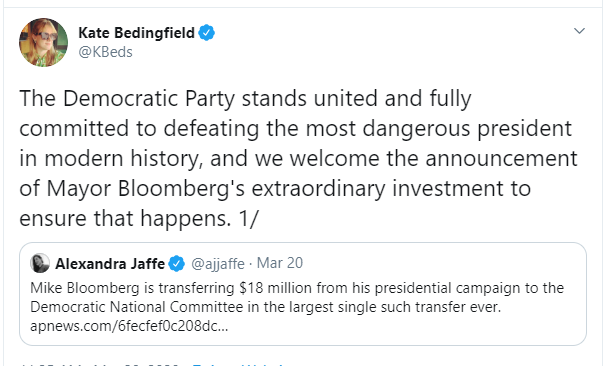Click the Kate Bedingfield display name
The image size is (607, 366).
click(x=136, y=33)
